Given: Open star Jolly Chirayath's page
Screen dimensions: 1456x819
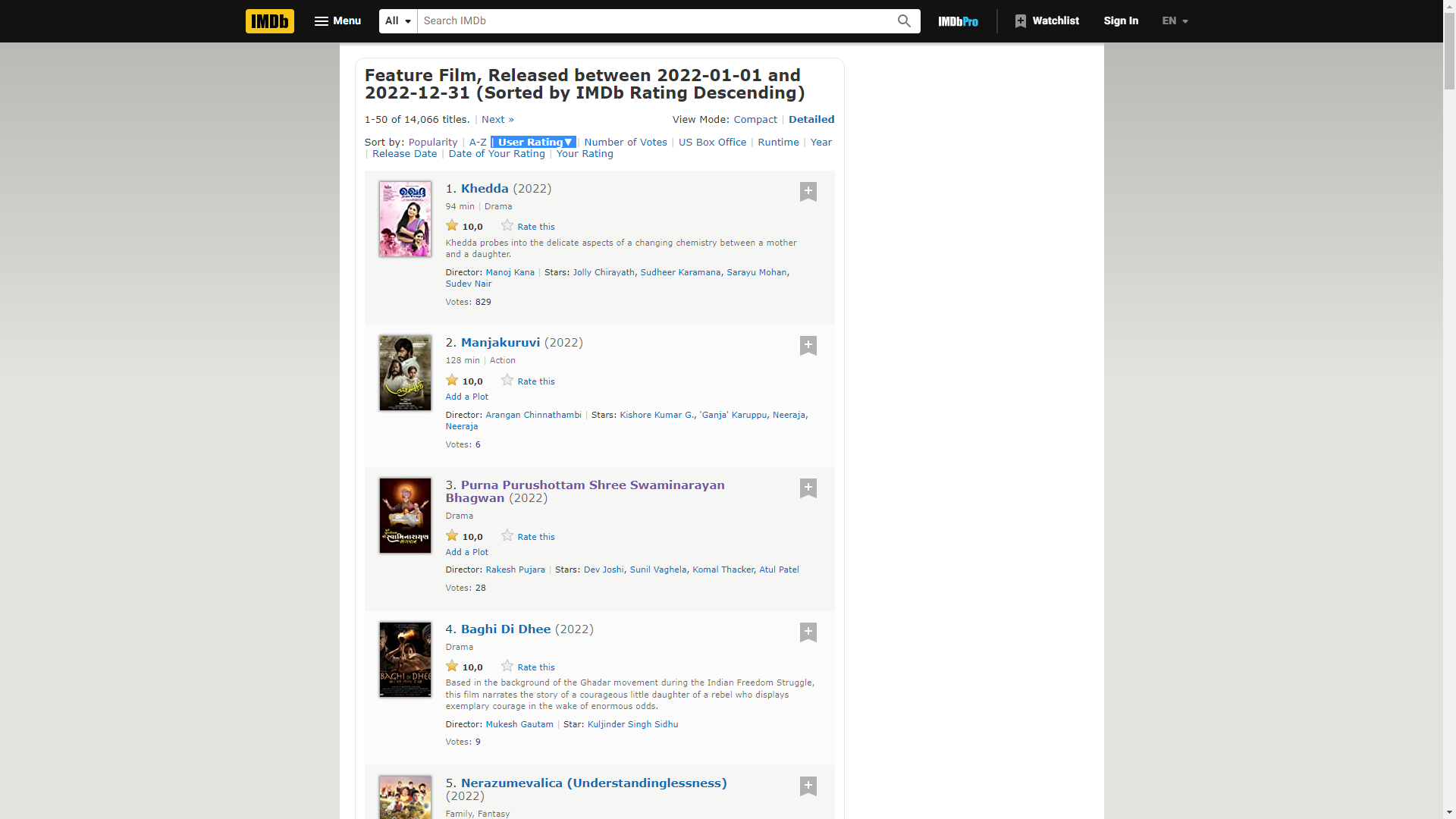Looking at the screenshot, I should pos(604,272).
